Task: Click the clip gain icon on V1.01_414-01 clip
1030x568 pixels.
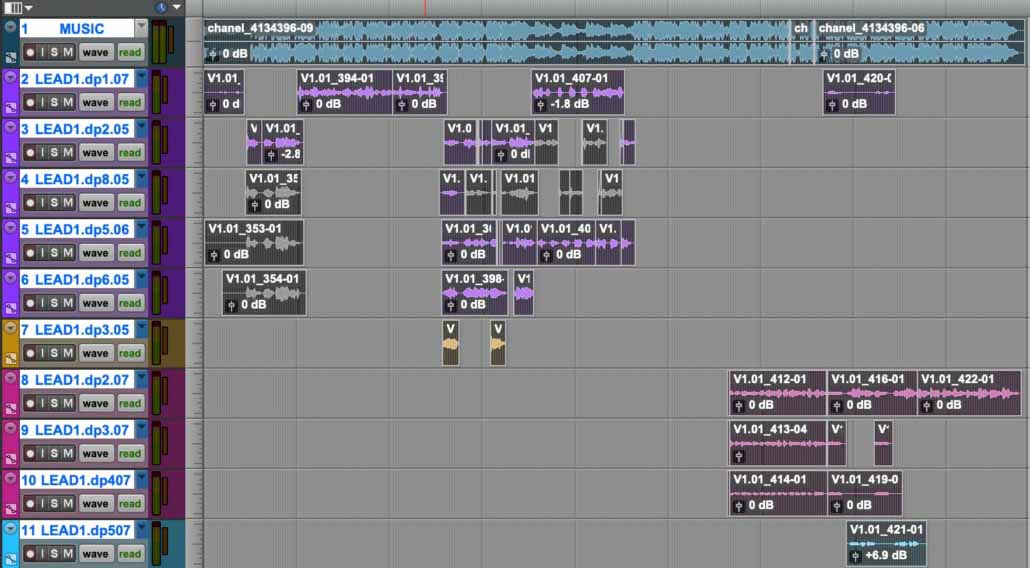Action: point(738,506)
